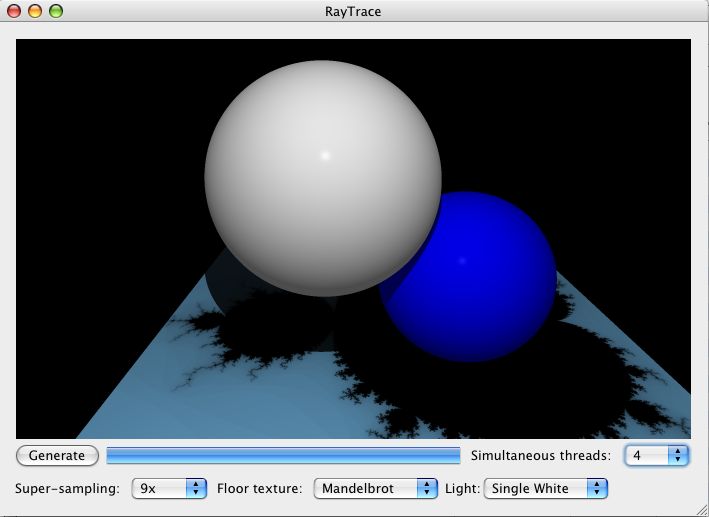This screenshot has width=709, height=517.
Task: Click the white sphere in the render
Action: pyautogui.click(x=300, y=200)
